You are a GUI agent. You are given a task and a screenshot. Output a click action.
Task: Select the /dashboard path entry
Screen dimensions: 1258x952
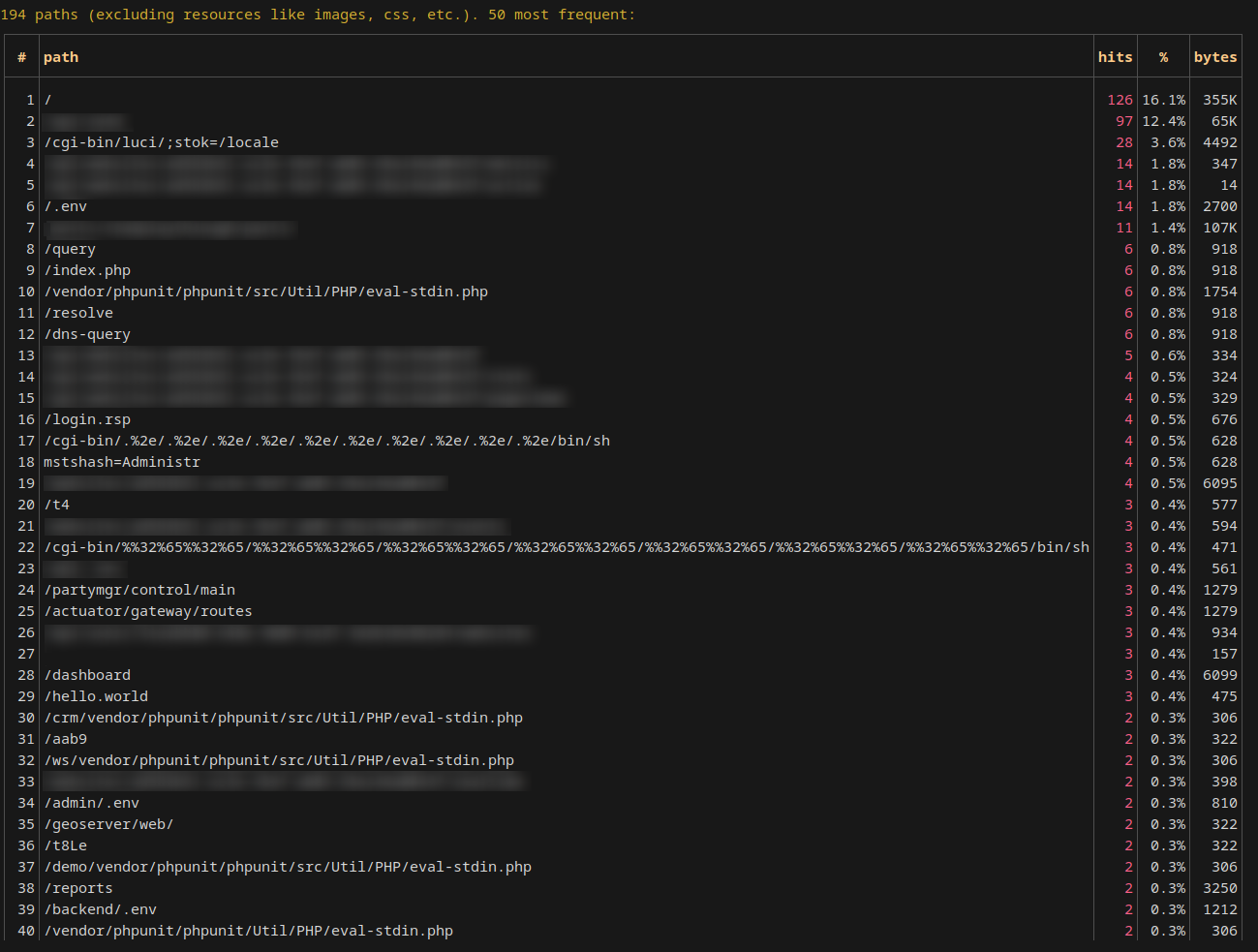tap(87, 675)
